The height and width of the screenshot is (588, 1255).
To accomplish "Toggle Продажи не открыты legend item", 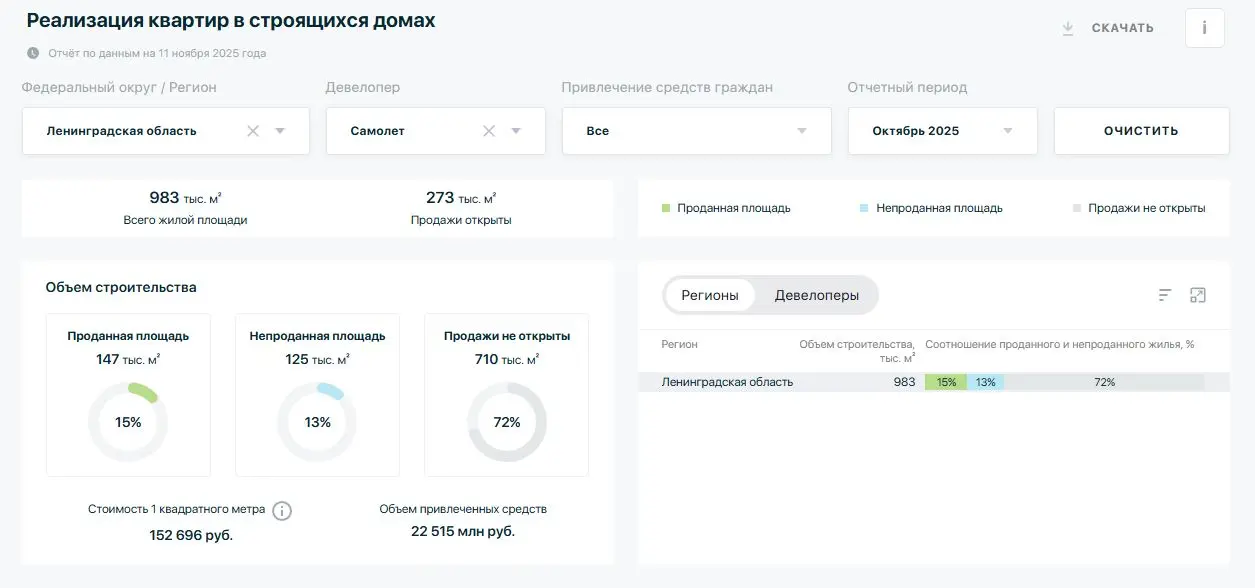I will (1138, 208).
